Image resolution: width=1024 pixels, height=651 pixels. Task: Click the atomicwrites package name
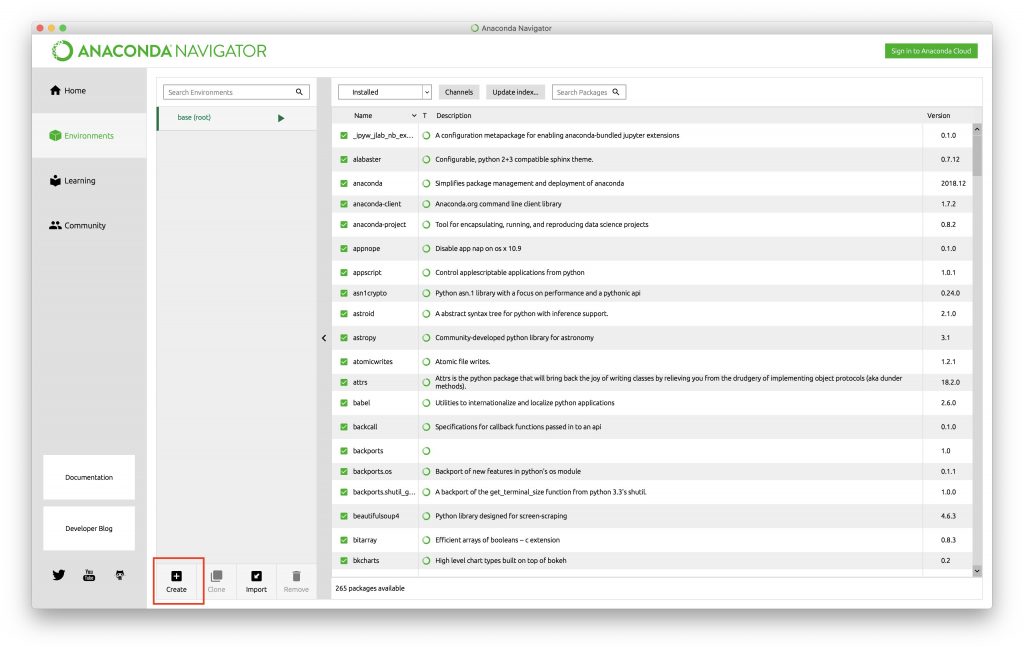point(372,361)
